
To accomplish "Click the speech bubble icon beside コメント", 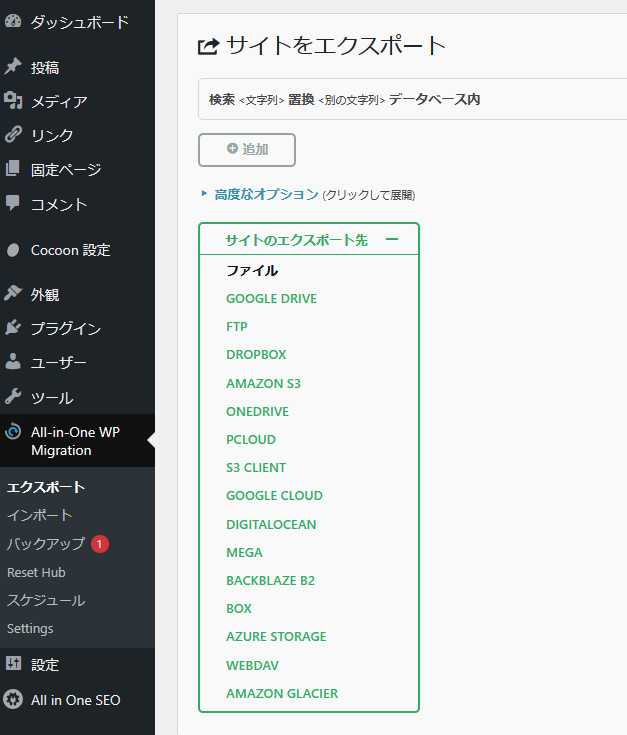I will point(13,203).
